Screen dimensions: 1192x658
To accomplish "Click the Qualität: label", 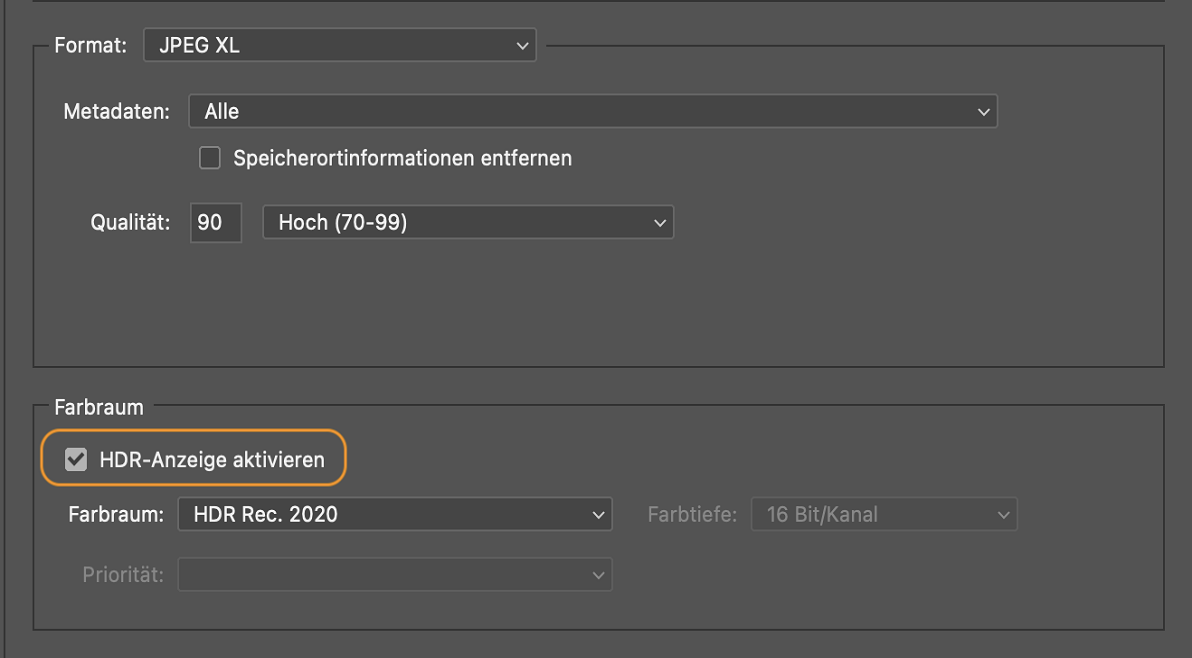I will tap(131, 223).
